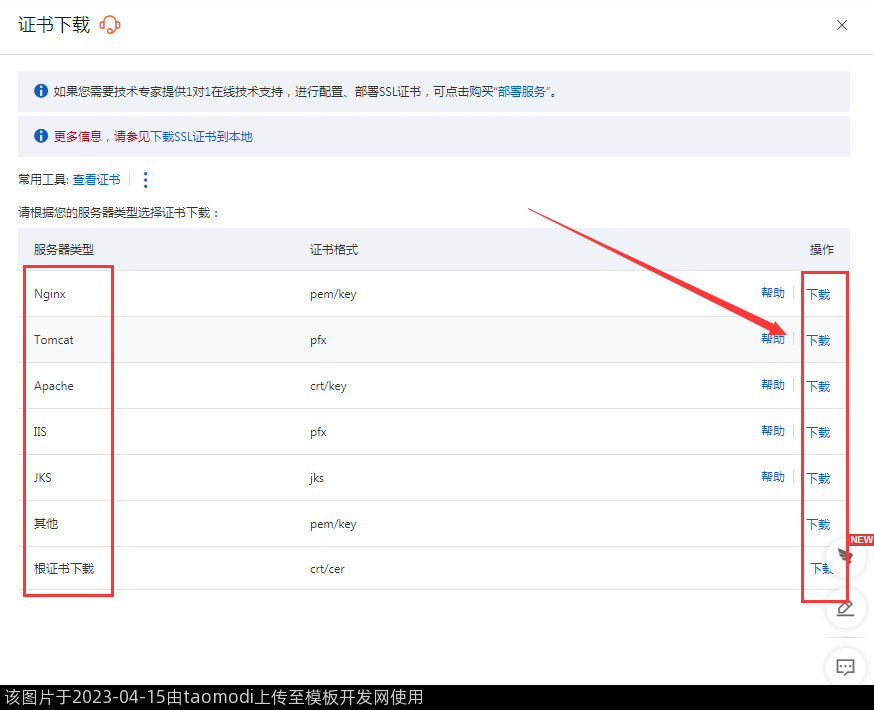Click the customer service headset icon
874x710 pixels.
pyautogui.click(x=110, y=25)
